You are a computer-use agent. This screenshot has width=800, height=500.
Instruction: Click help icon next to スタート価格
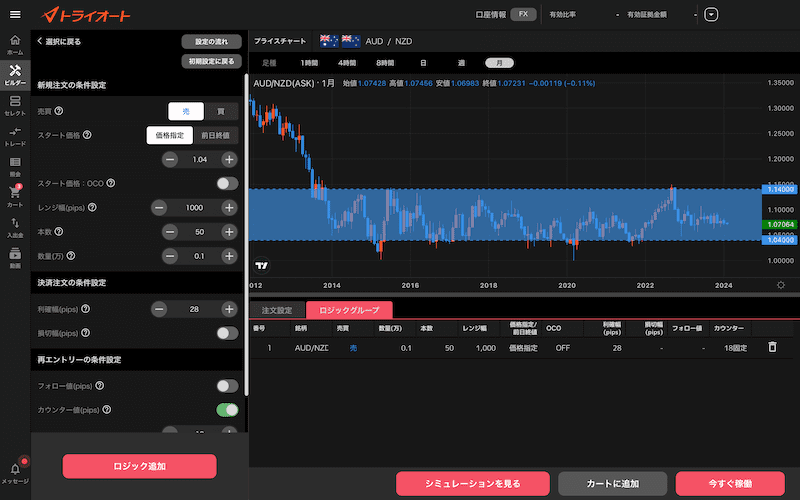[87, 135]
